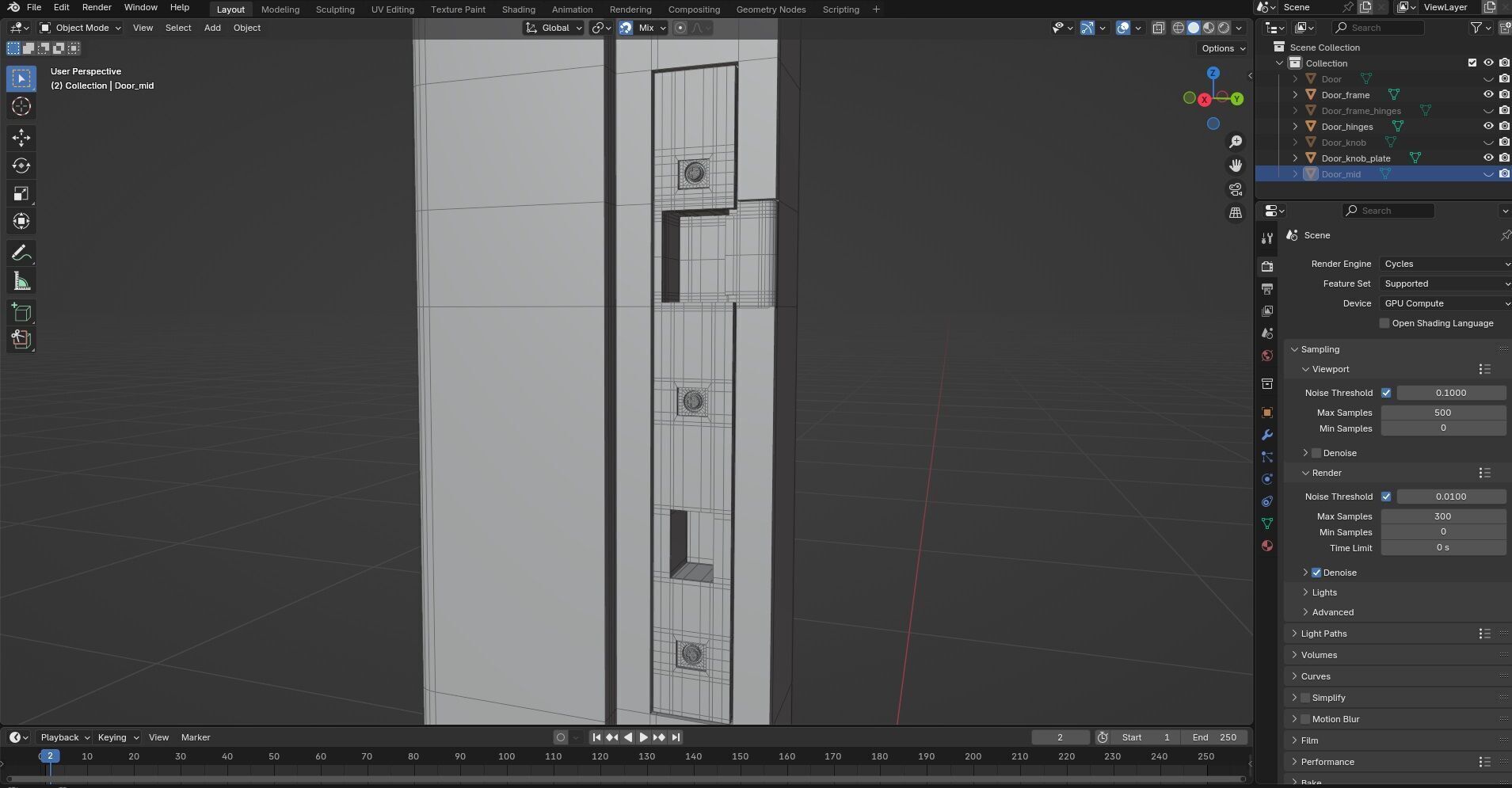Expand Performance panel
Screen dimensions: 1512x788
click(1327, 762)
